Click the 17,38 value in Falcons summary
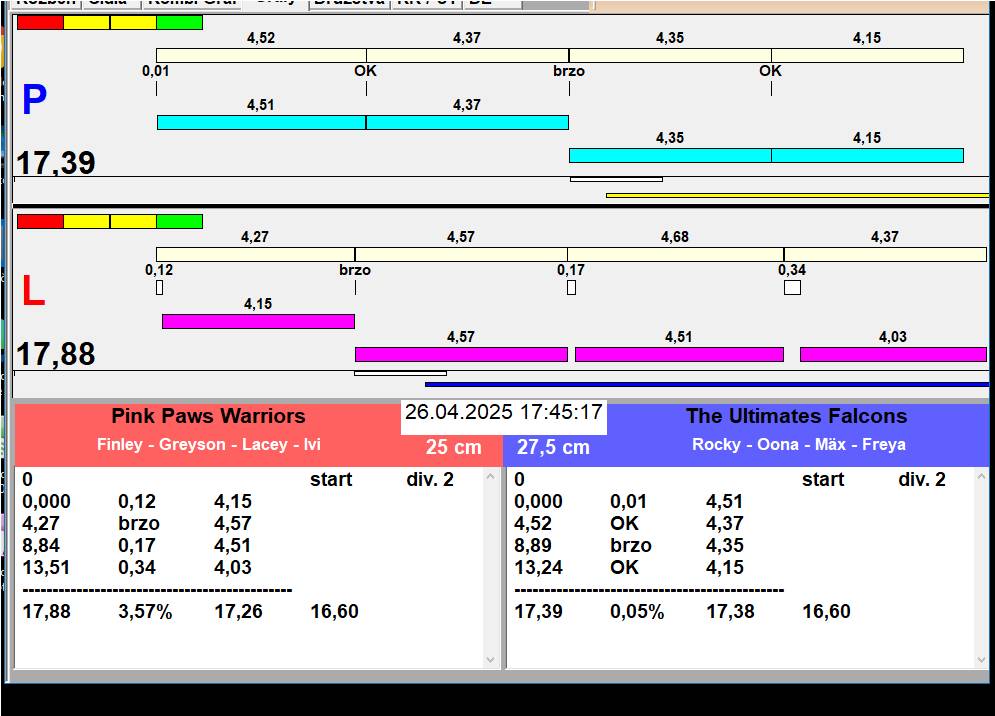The width and height of the screenshot is (995, 716). tap(730, 611)
